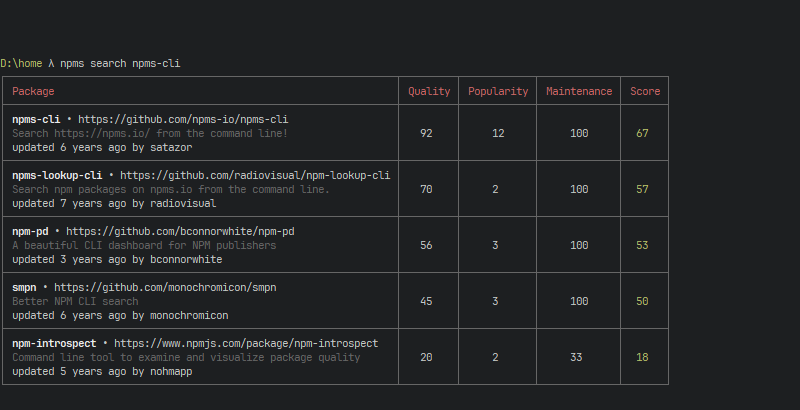Viewport: 800px width, 410px height.
Task: Click Score value 57 for npms-lookup-cli
Action: coord(642,190)
